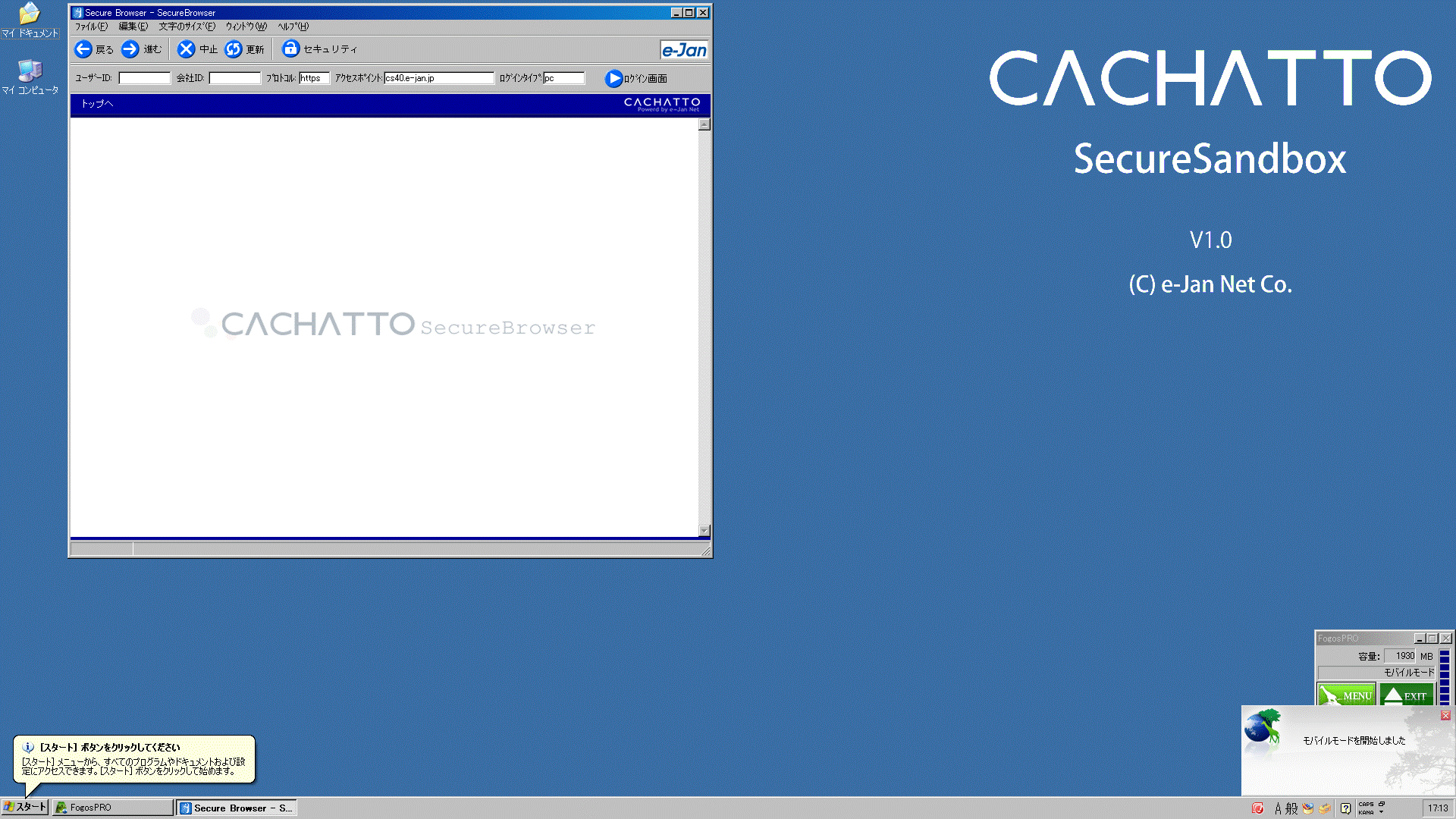Click the Start button tooltip balloon
The width and height of the screenshot is (1456, 819).
point(134,759)
